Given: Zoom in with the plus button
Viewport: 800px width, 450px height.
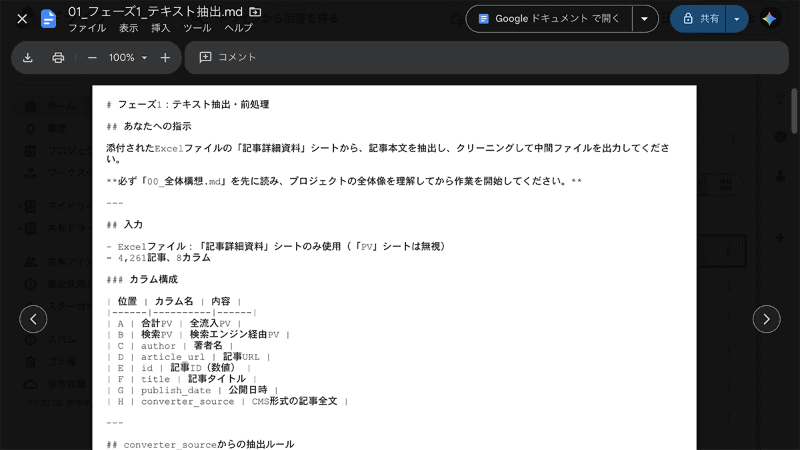Looking at the screenshot, I should click(165, 58).
